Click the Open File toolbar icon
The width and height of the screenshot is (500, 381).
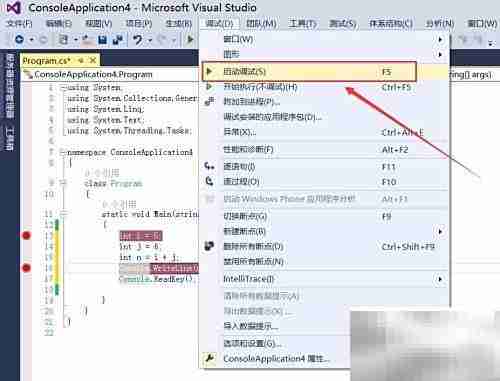coord(87,40)
